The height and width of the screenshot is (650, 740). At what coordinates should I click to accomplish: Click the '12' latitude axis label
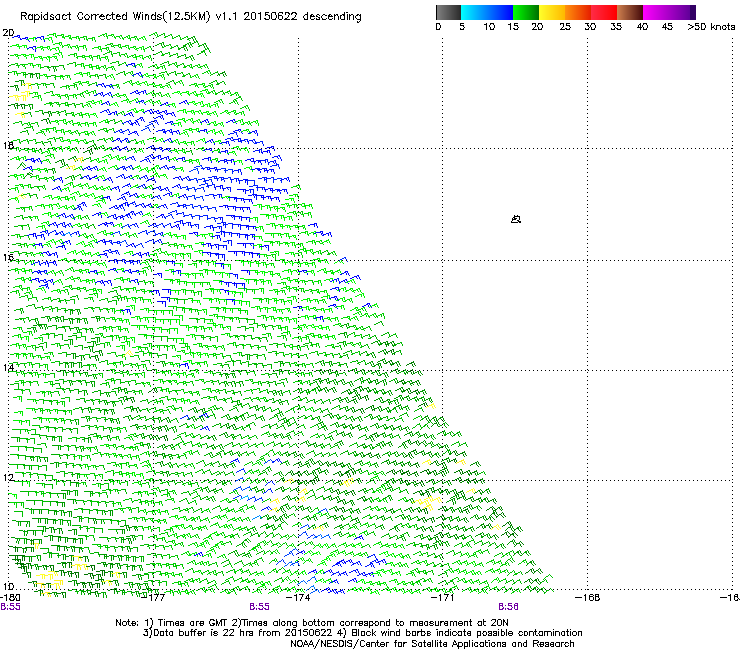[8, 478]
